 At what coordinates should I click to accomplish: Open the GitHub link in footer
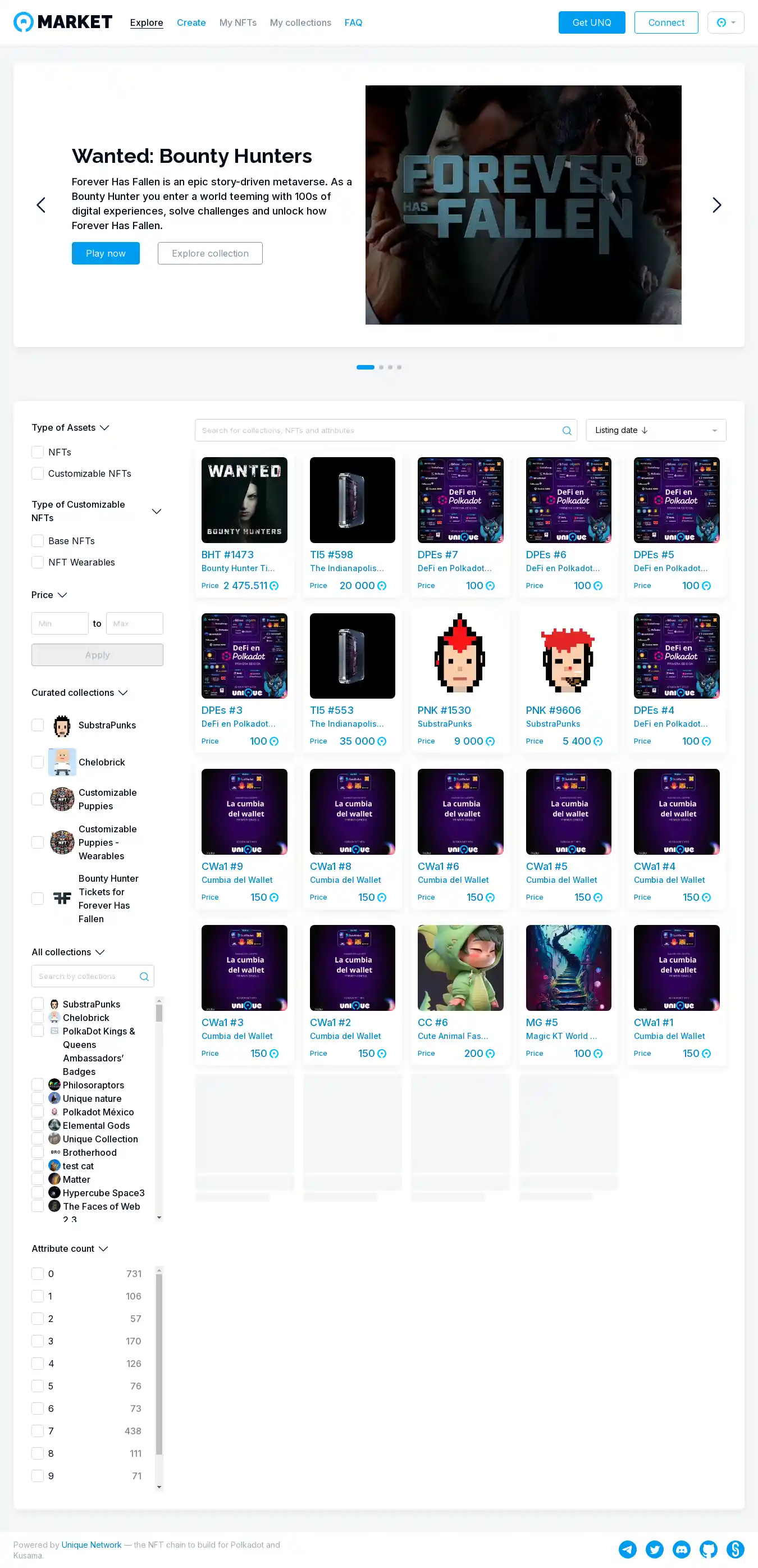pos(708,1549)
